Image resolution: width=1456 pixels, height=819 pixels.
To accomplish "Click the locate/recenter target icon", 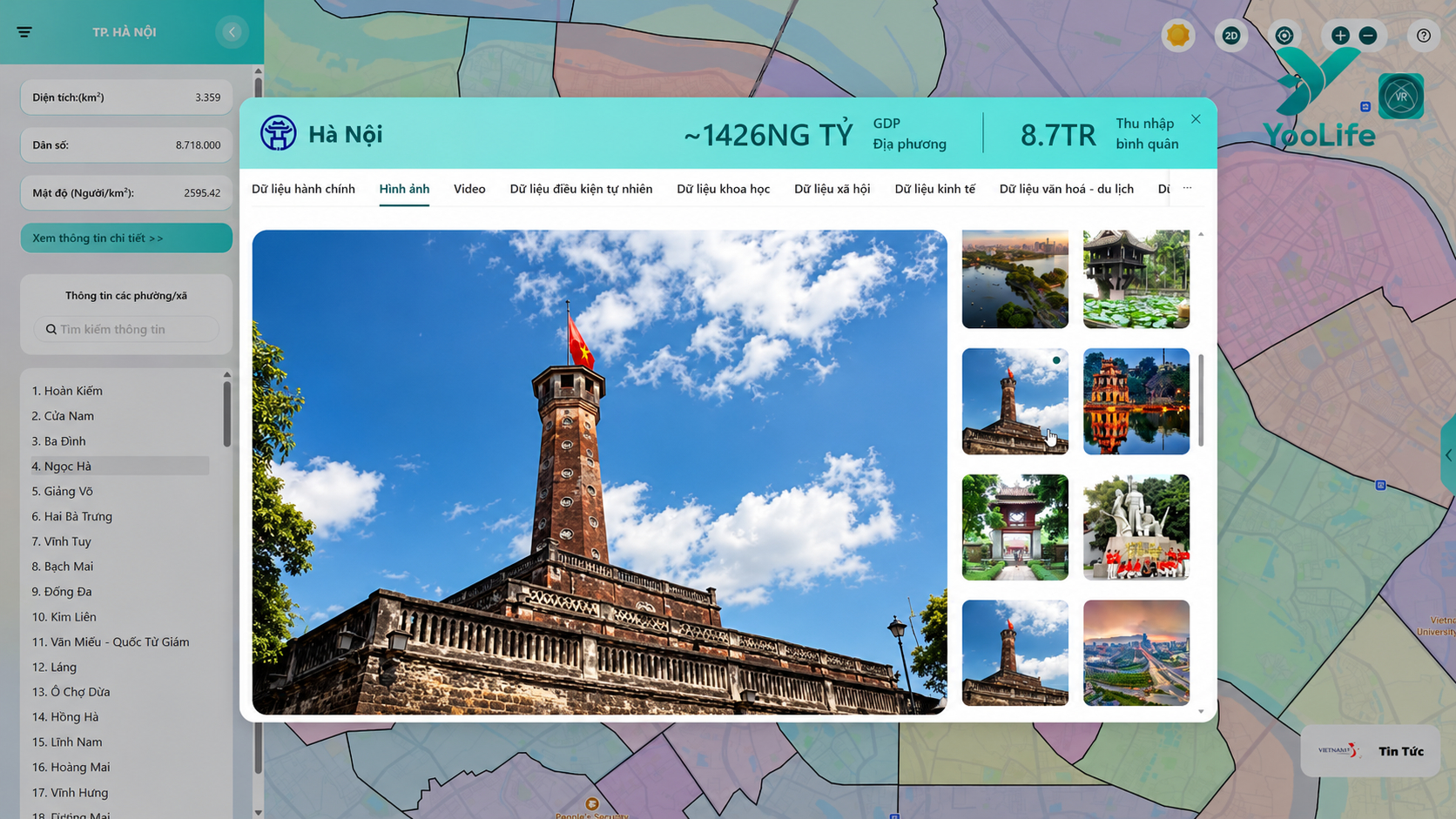I will coord(1284,36).
